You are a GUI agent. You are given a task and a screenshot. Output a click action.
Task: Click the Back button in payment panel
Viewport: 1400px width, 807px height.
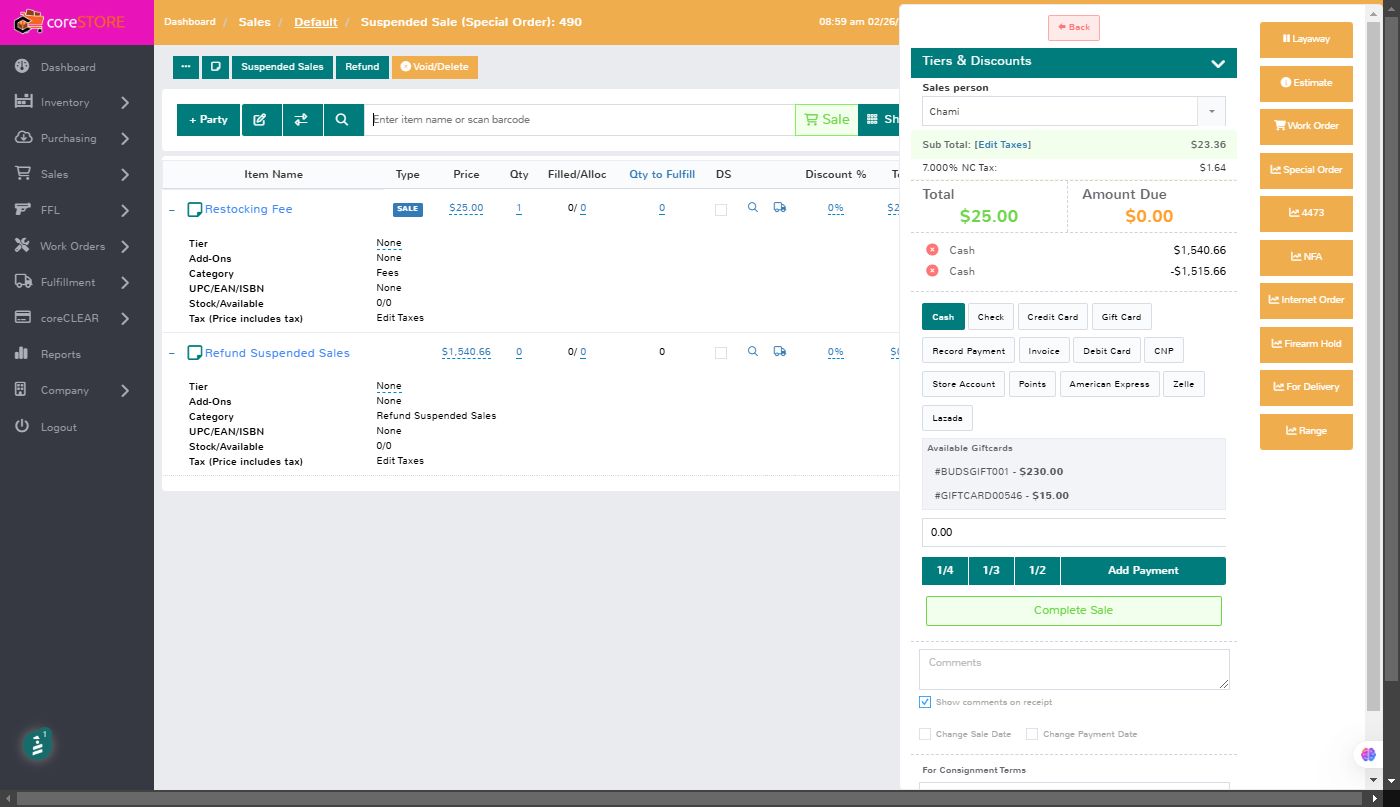click(x=1074, y=27)
